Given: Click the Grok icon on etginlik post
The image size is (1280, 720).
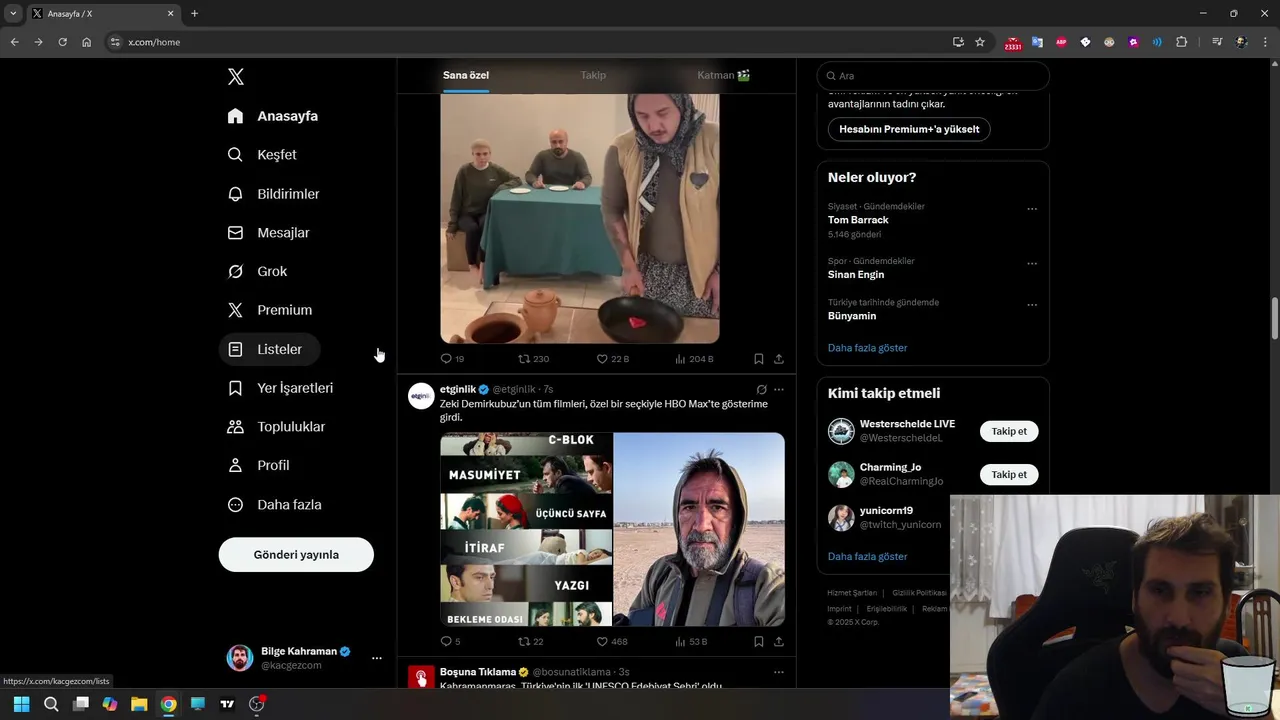Looking at the screenshot, I should click(761, 390).
